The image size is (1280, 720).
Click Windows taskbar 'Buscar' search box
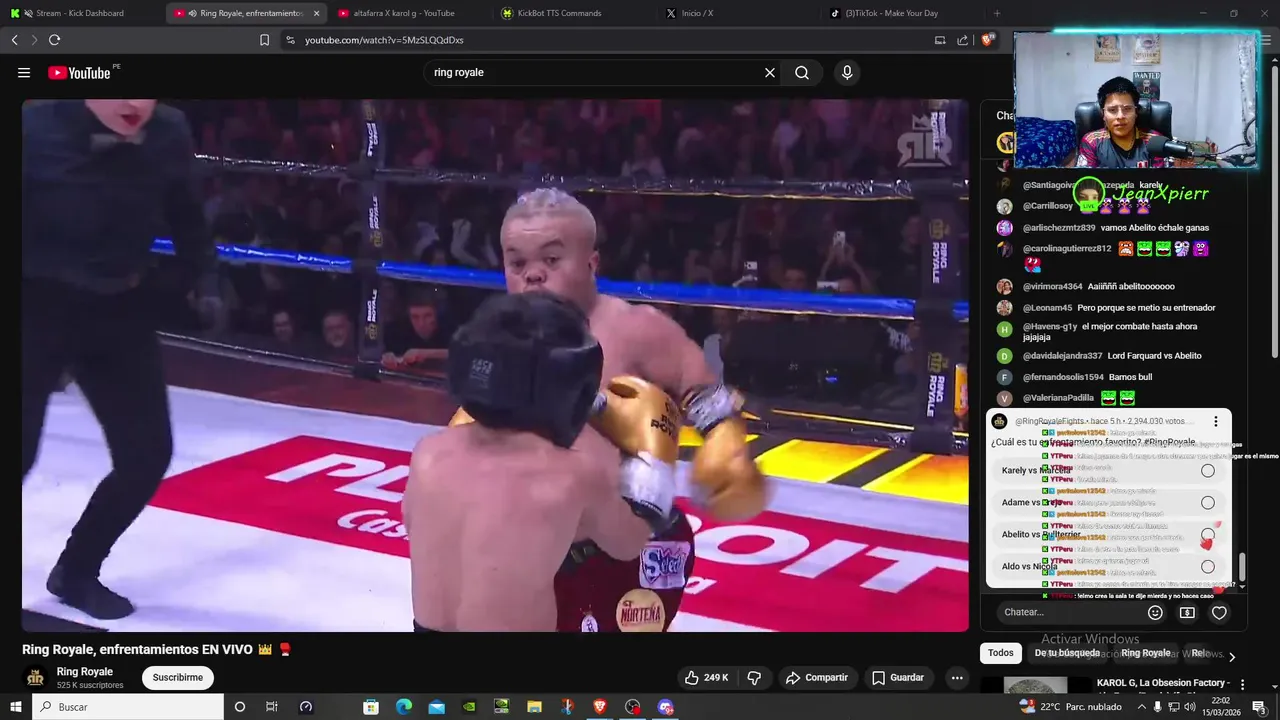point(128,707)
